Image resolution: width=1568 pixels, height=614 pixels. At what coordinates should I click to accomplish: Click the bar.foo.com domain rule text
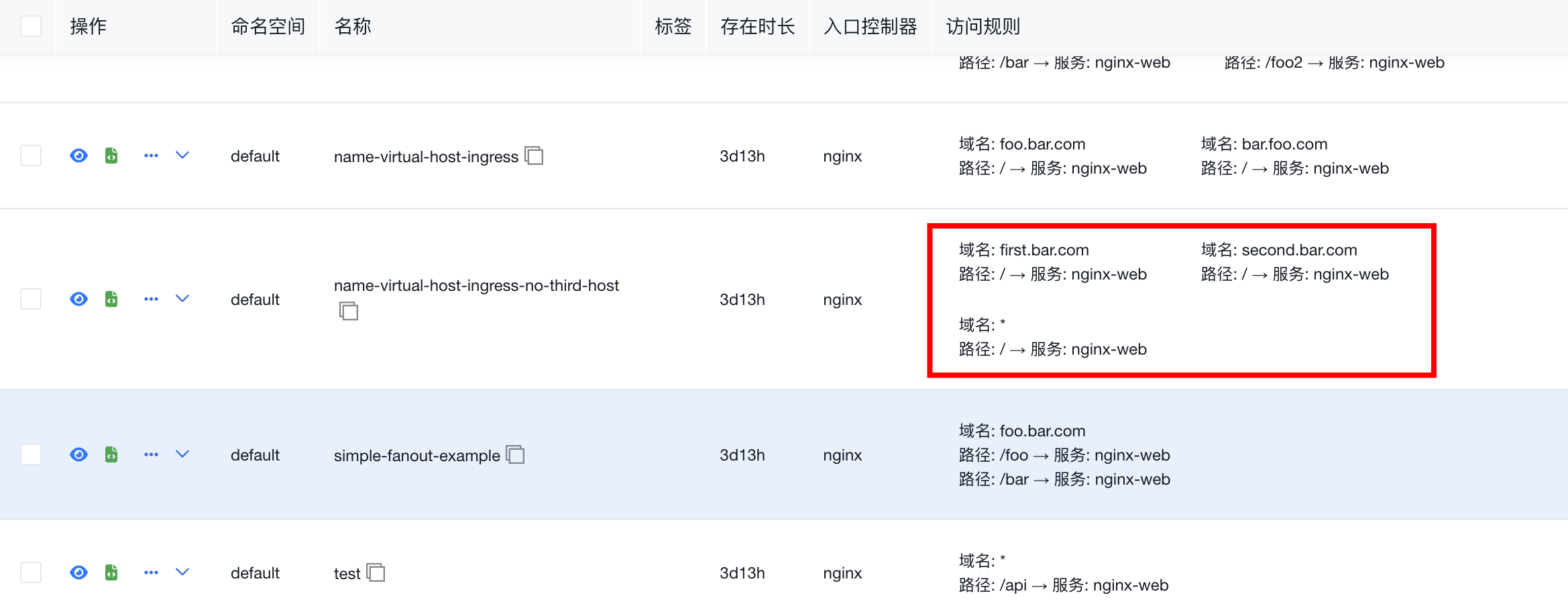point(1264,144)
